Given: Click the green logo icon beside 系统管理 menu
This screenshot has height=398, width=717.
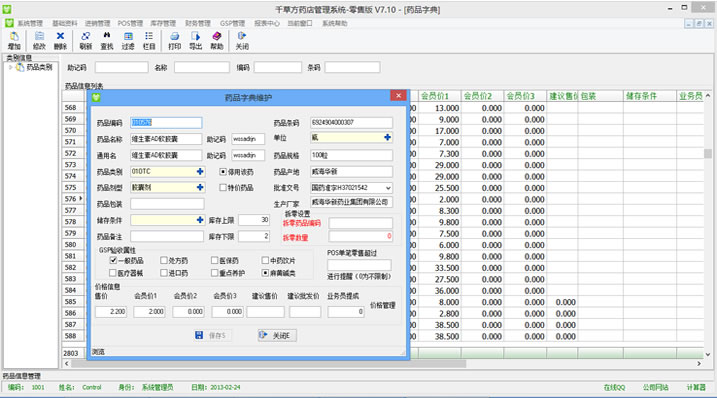Looking at the screenshot, I should 9,23.
